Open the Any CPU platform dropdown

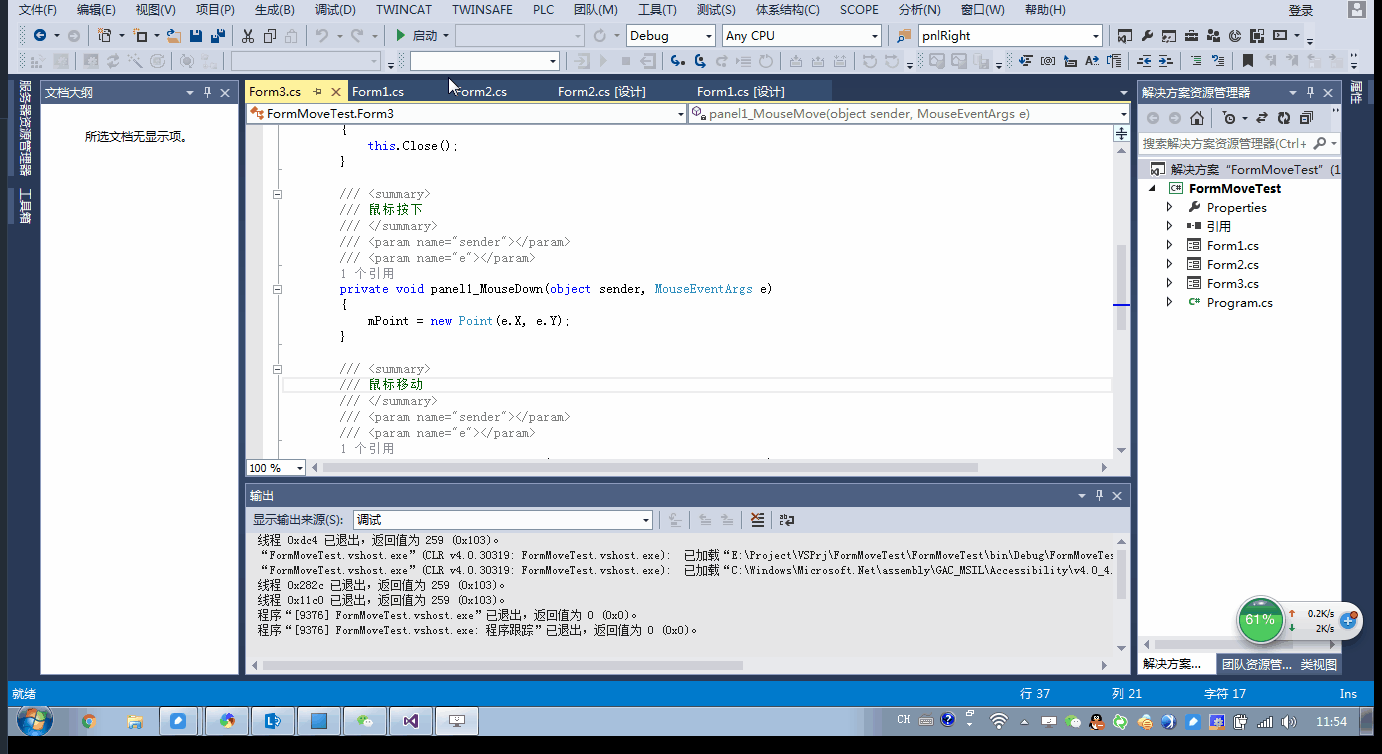click(875, 36)
